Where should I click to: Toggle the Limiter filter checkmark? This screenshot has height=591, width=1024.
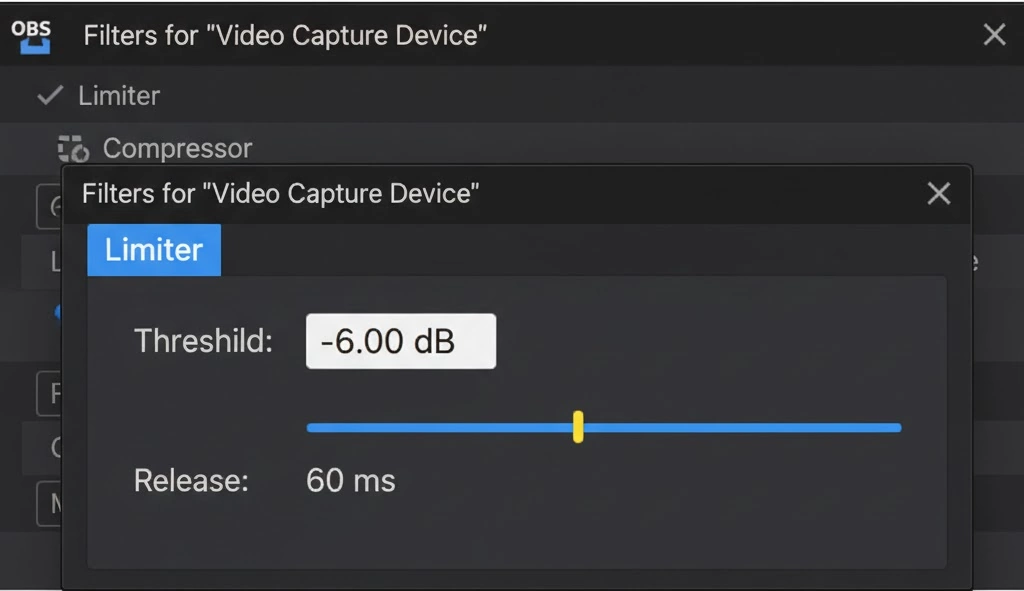coord(49,96)
